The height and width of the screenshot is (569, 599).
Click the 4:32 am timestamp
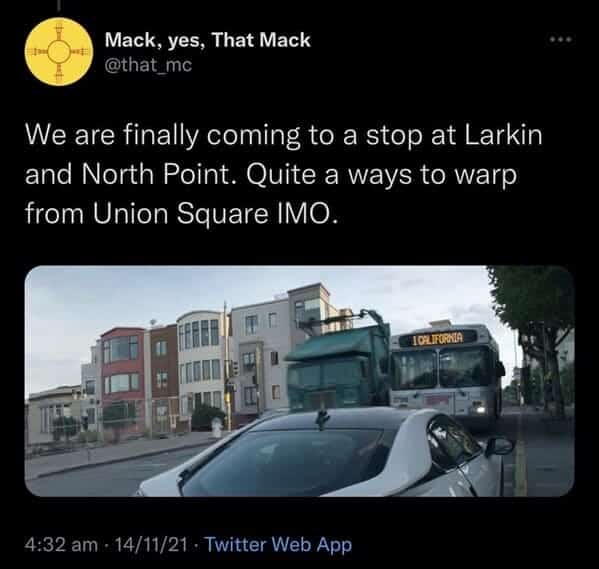62,545
